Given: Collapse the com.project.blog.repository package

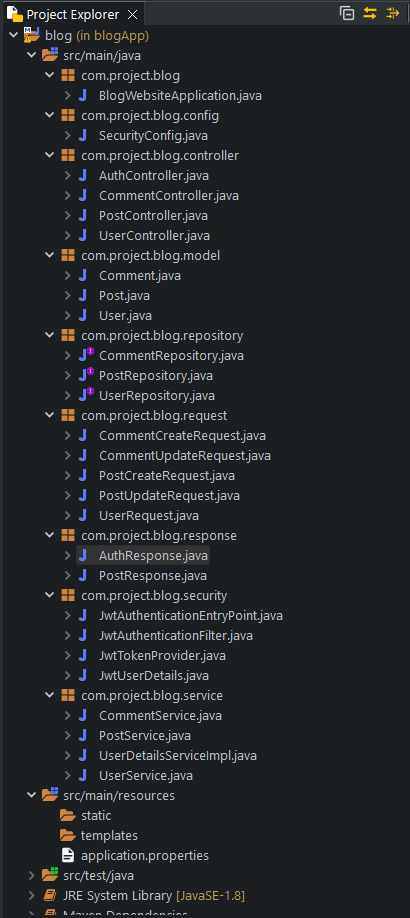Looking at the screenshot, I should pos(49,335).
